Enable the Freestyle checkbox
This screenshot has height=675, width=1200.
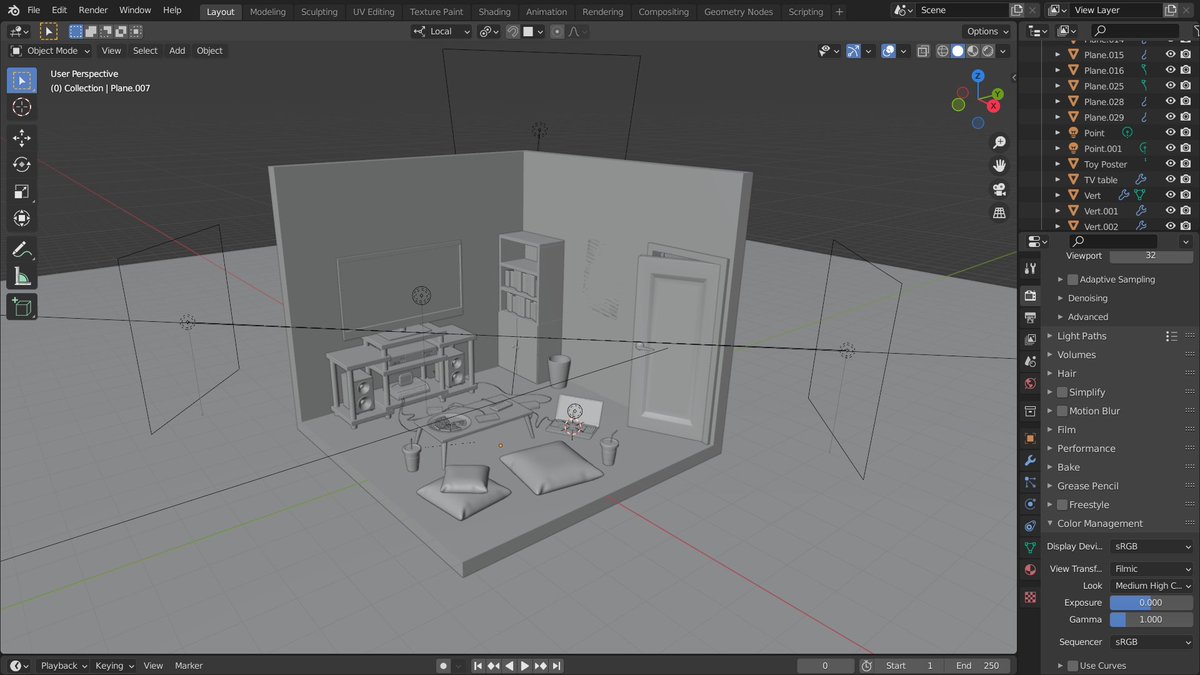pyautogui.click(x=1062, y=505)
